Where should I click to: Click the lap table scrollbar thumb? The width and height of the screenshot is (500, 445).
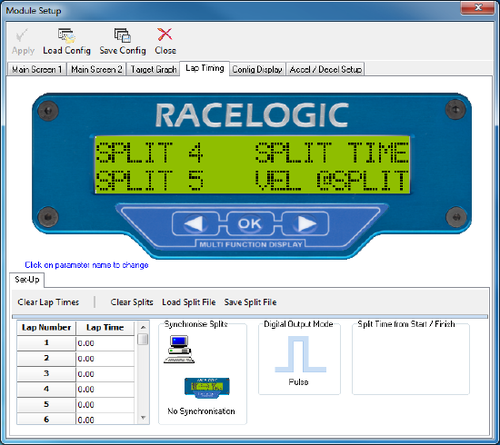[x=143, y=339]
